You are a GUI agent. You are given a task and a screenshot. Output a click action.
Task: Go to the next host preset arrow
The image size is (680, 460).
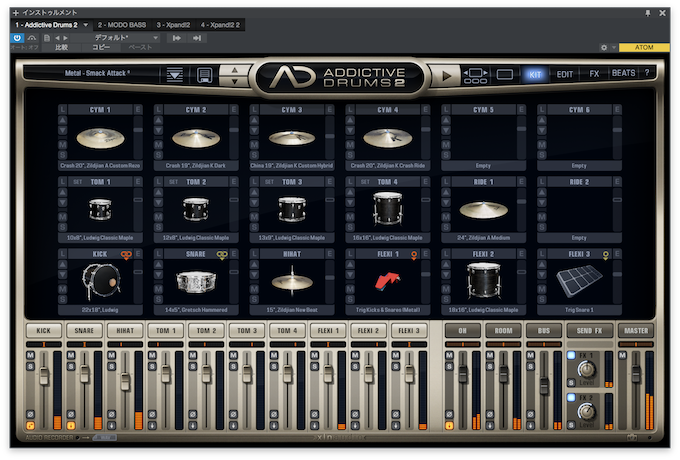(65, 38)
